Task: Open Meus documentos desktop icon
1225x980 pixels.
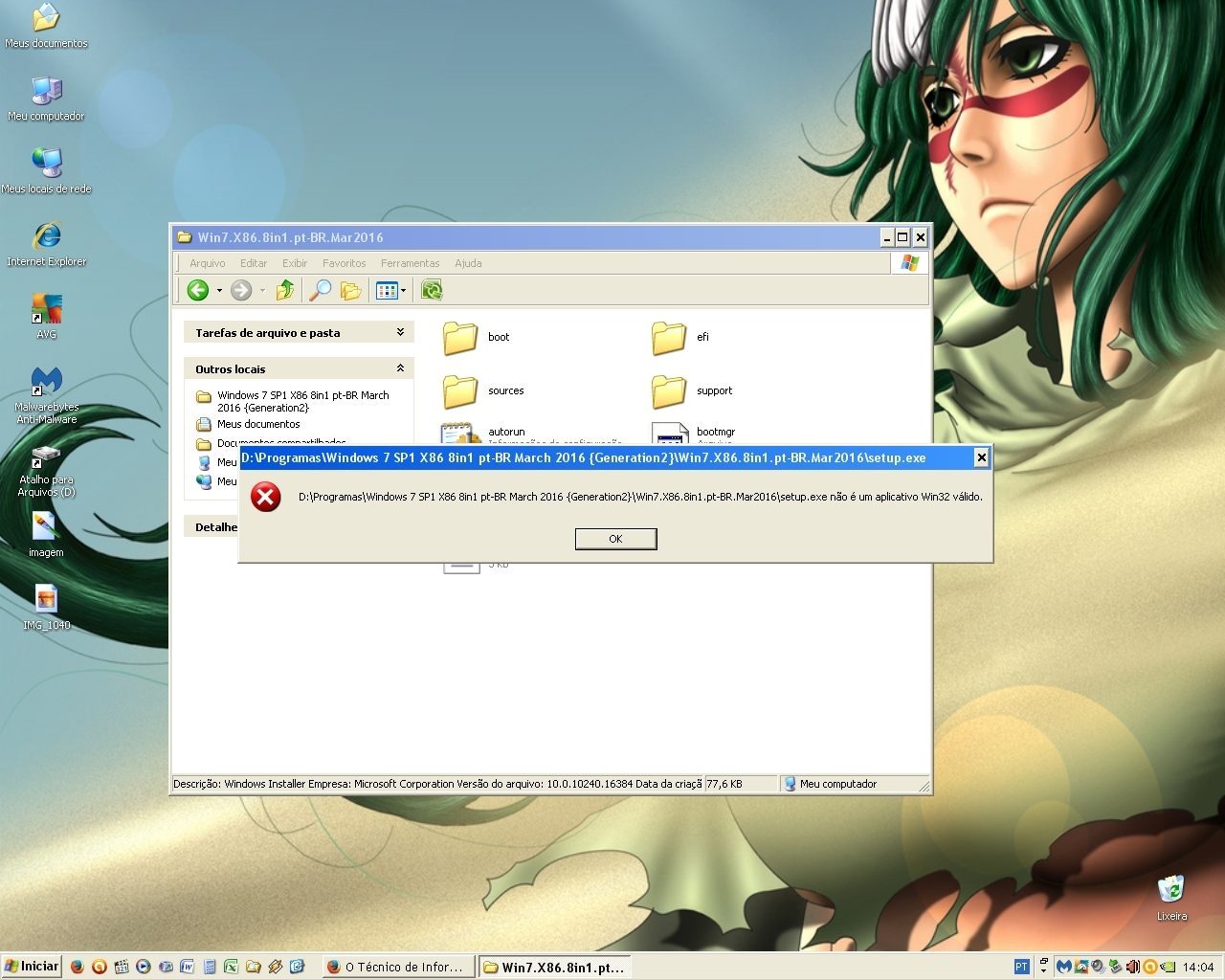Action: tap(46, 26)
